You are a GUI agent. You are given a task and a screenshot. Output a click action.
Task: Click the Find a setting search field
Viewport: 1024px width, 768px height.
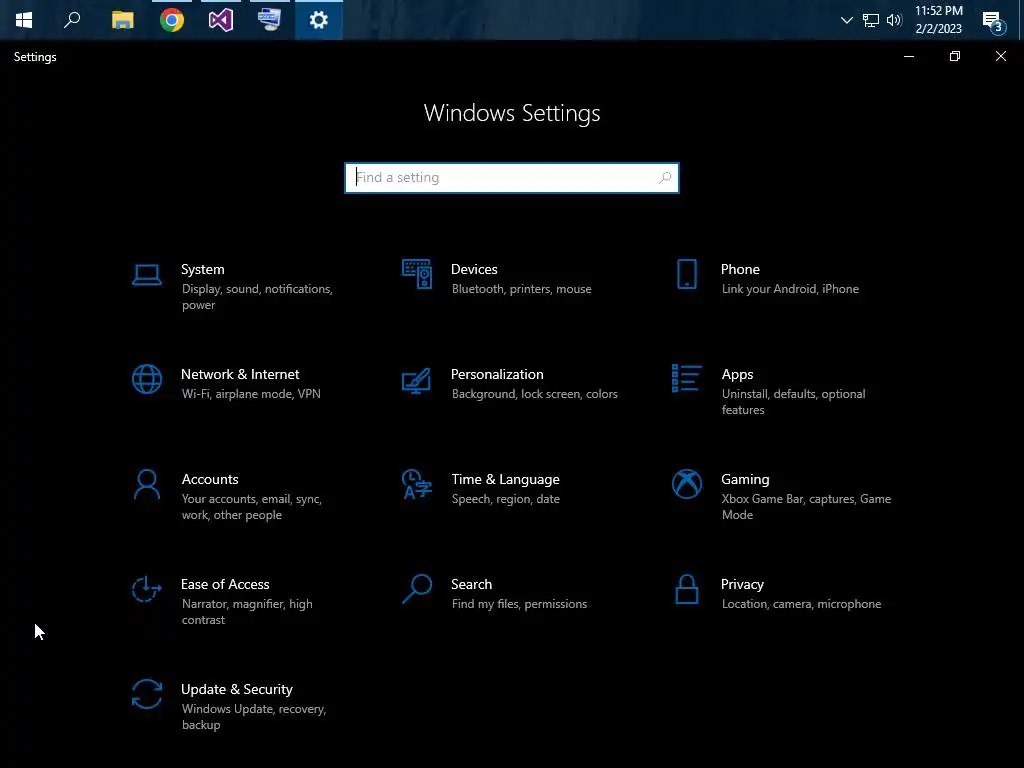point(512,178)
